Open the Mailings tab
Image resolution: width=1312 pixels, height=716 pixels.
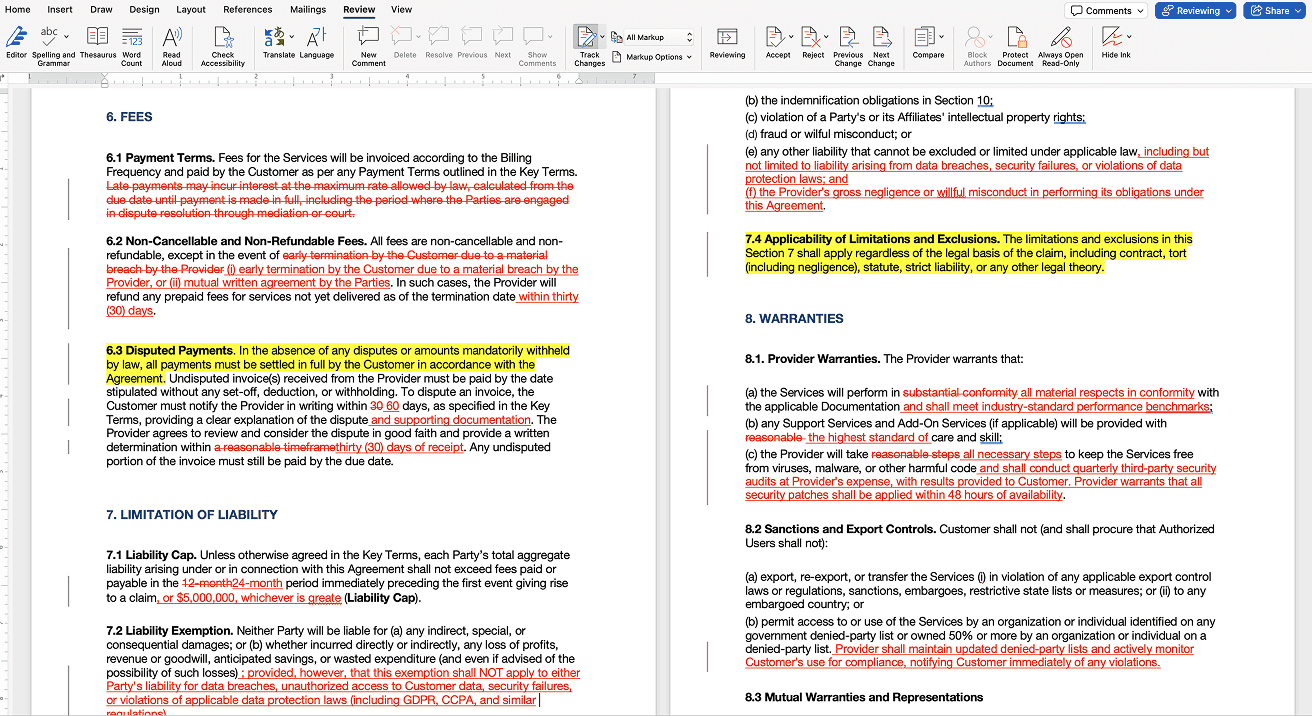click(x=307, y=10)
